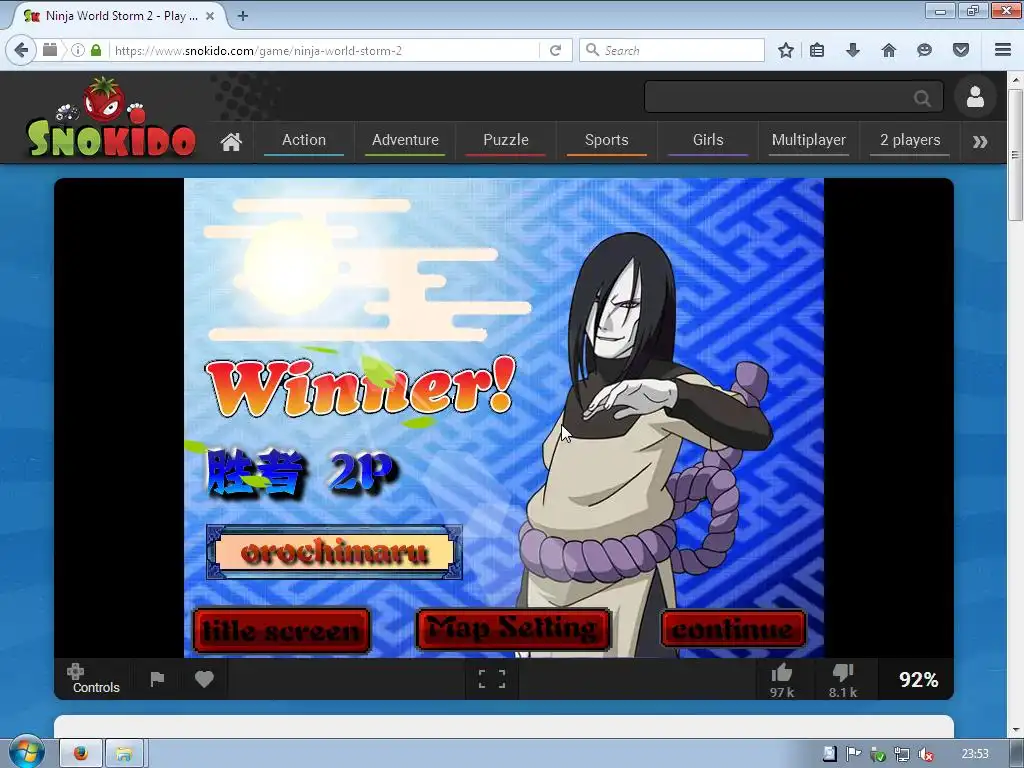Switch the game to fullscreen

coord(492,679)
